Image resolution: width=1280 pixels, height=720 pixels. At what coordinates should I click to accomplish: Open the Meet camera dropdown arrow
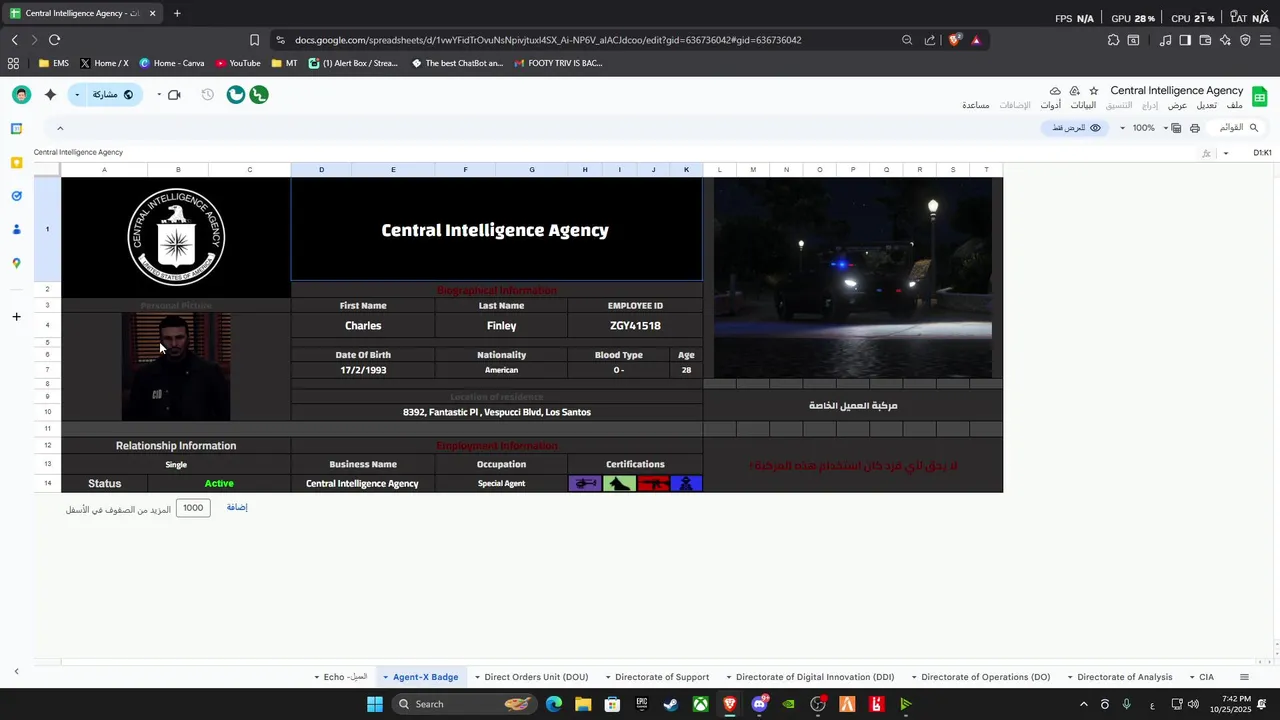[158, 95]
